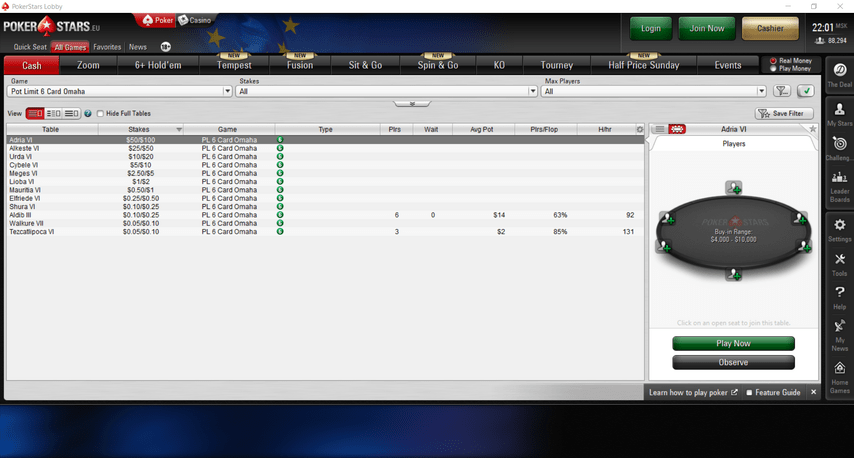854x458 pixels.
Task: Open The Deal in the sidebar
Action: pos(839,75)
